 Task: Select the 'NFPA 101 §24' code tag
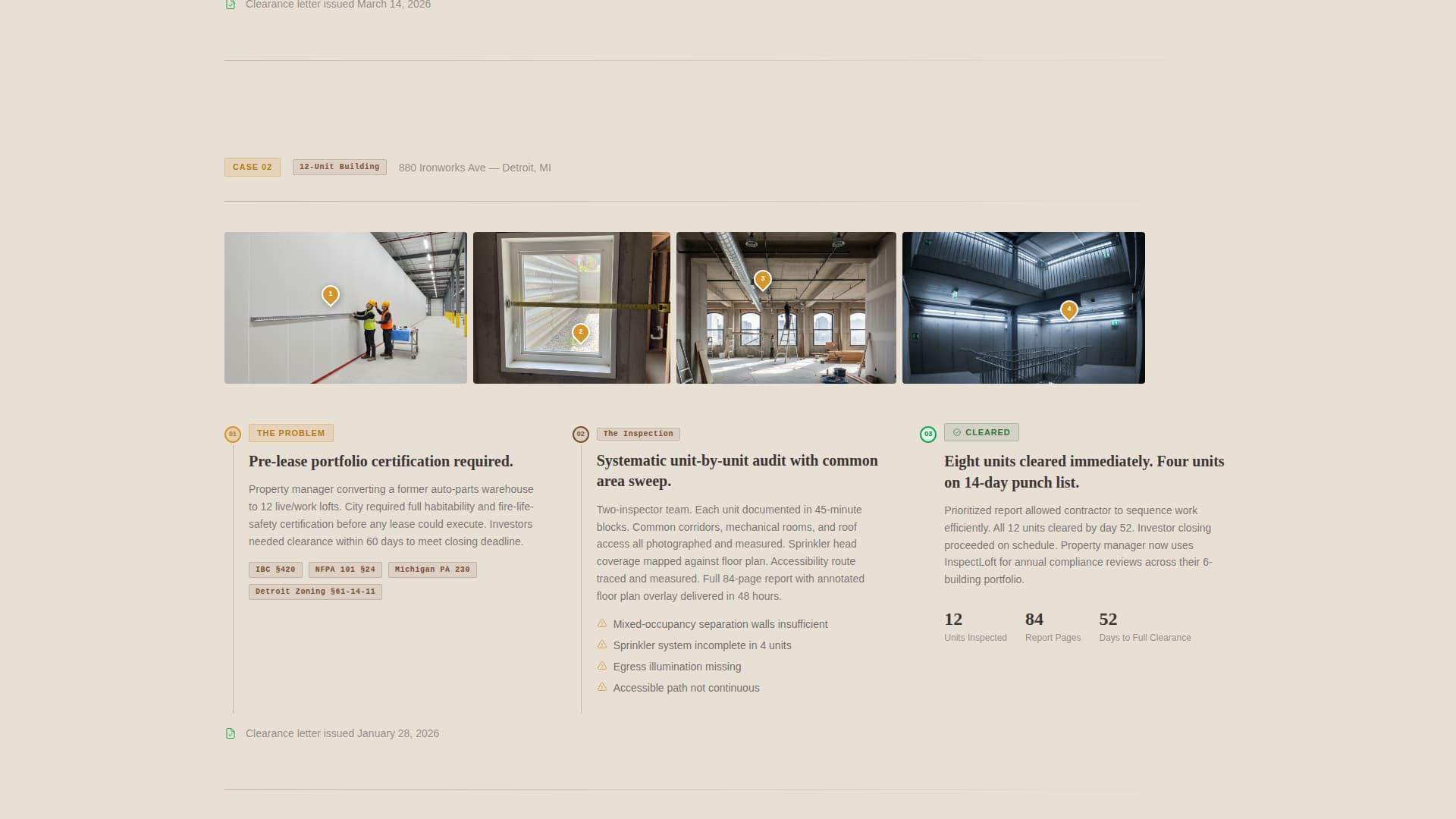click(x=345, y=569)
